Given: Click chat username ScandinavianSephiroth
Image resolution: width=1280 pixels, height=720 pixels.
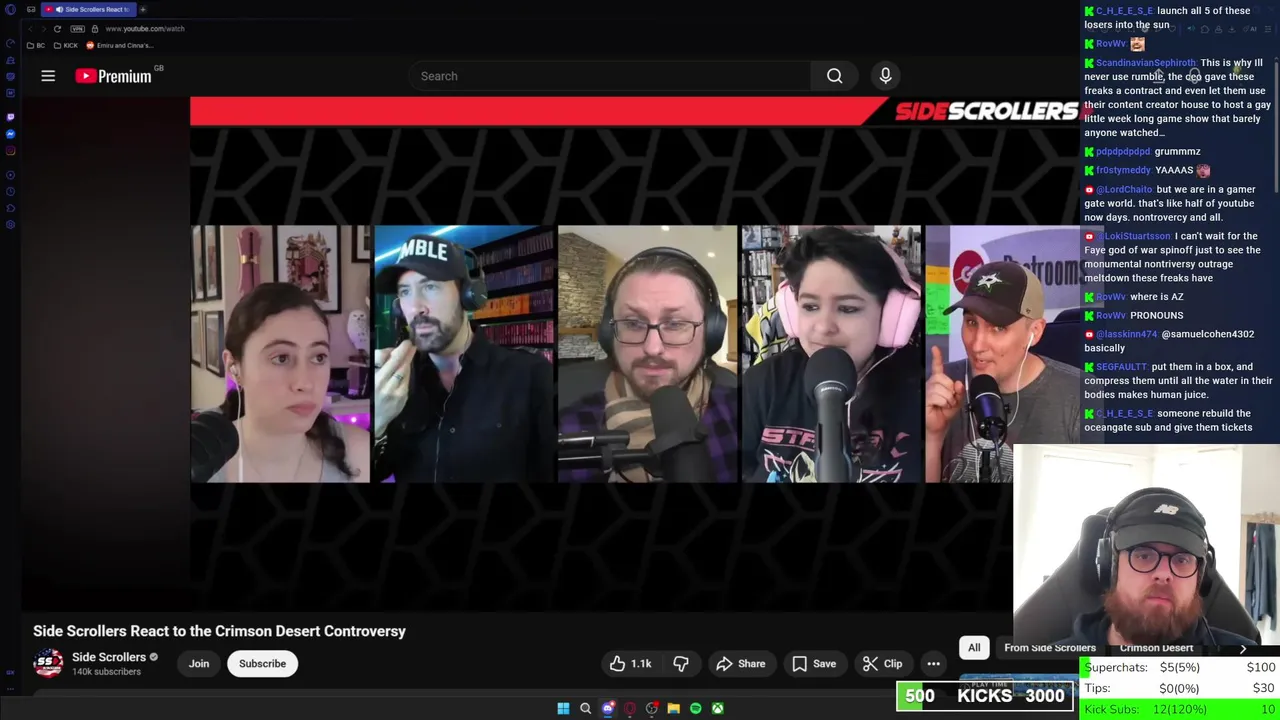Looking at the screenshot, I should pyautogui.click(x=1145, y=62).
